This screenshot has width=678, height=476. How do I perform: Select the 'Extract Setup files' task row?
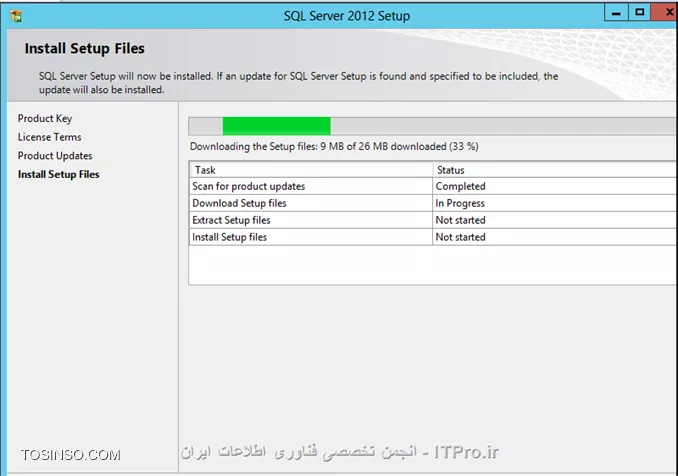pyautogui.click(x=433, y=220)
